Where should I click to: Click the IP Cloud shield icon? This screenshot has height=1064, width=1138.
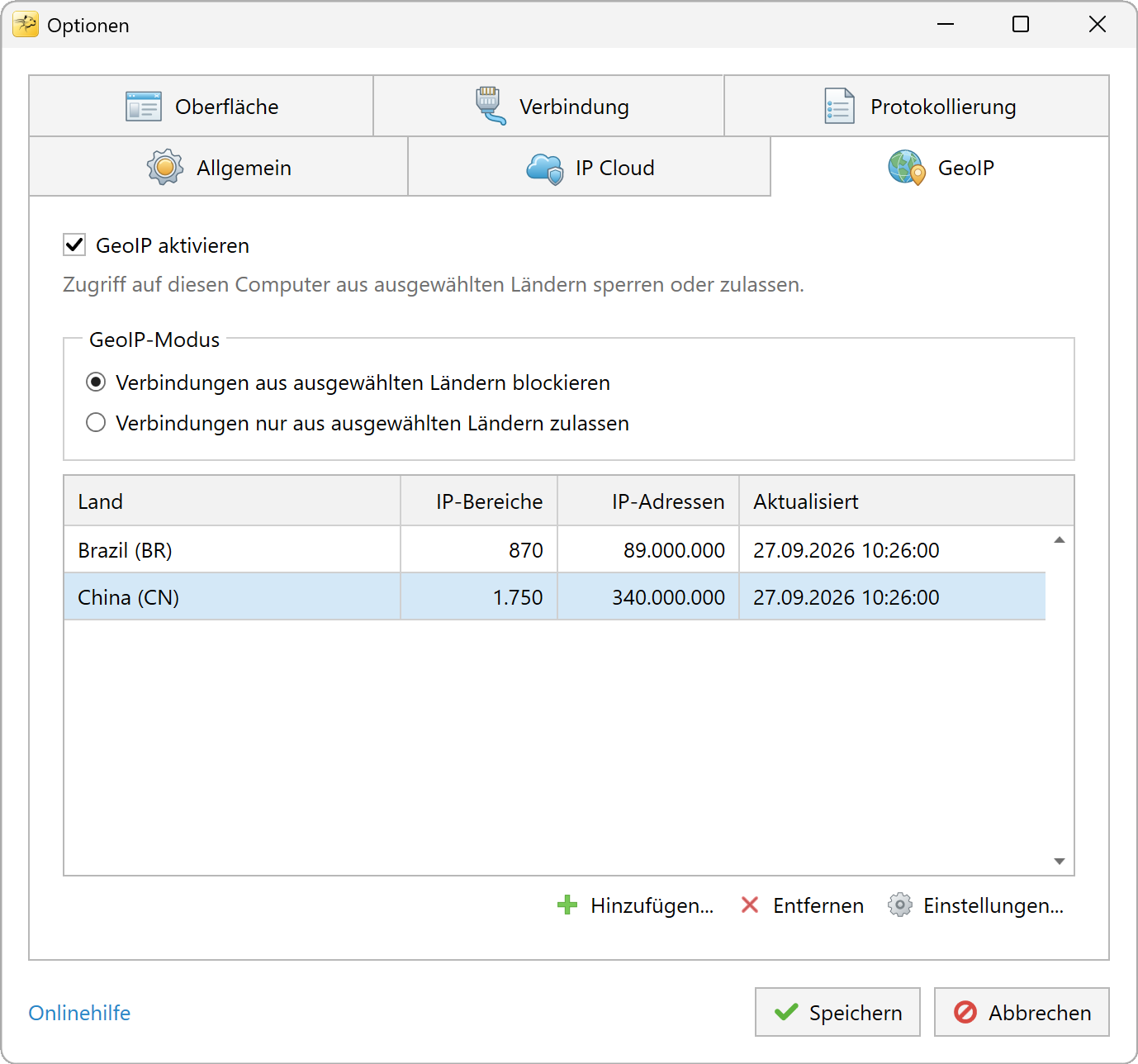coord(545,169)
